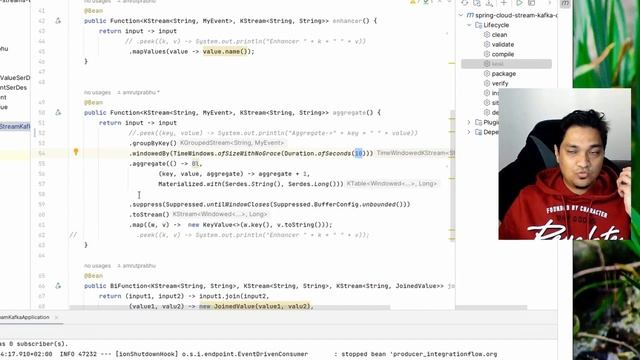Click the Materialized.with(Serdes.String() line

[x=251, y=184]
